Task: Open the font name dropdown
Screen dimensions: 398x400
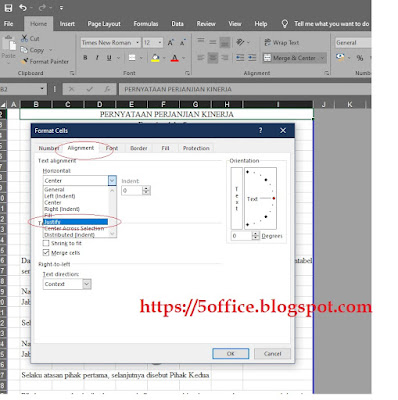Action: pos(137,43)
